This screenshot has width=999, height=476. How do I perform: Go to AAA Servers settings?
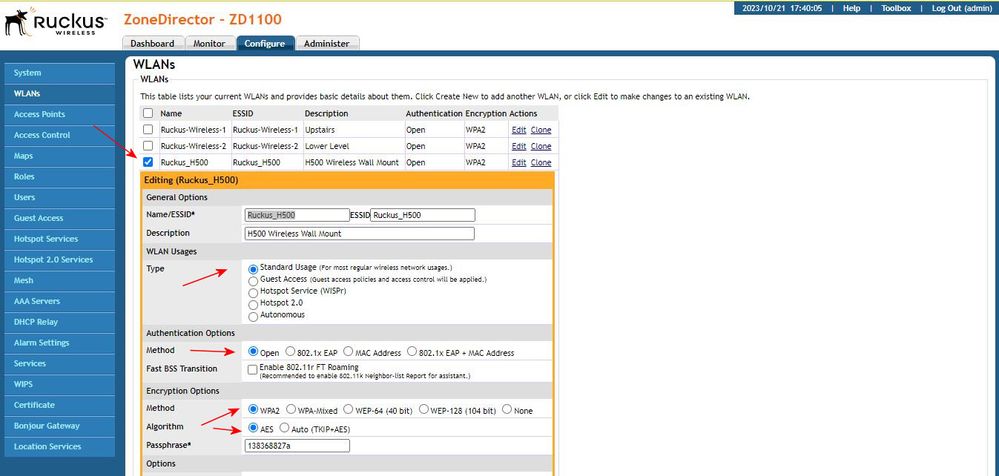[x=37, y=301]
